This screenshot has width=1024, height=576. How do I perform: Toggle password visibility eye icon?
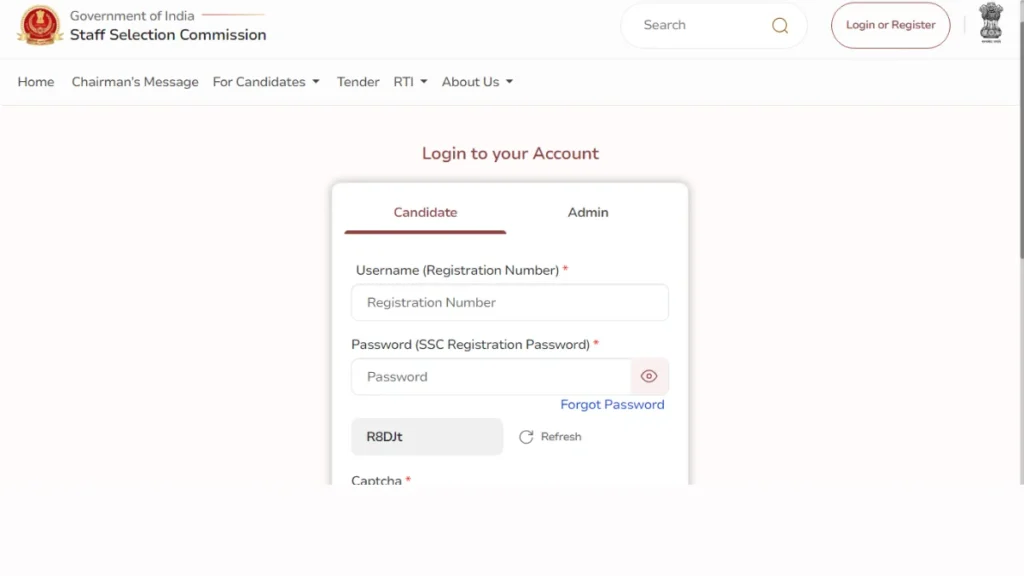click(x=649, y=377)
